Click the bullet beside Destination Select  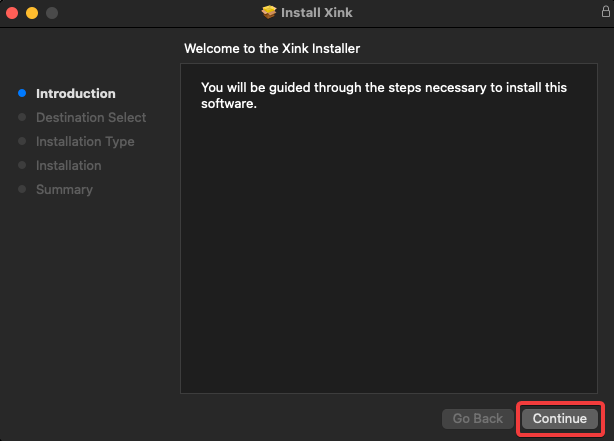pyautogui.click(x=22, y=118)
